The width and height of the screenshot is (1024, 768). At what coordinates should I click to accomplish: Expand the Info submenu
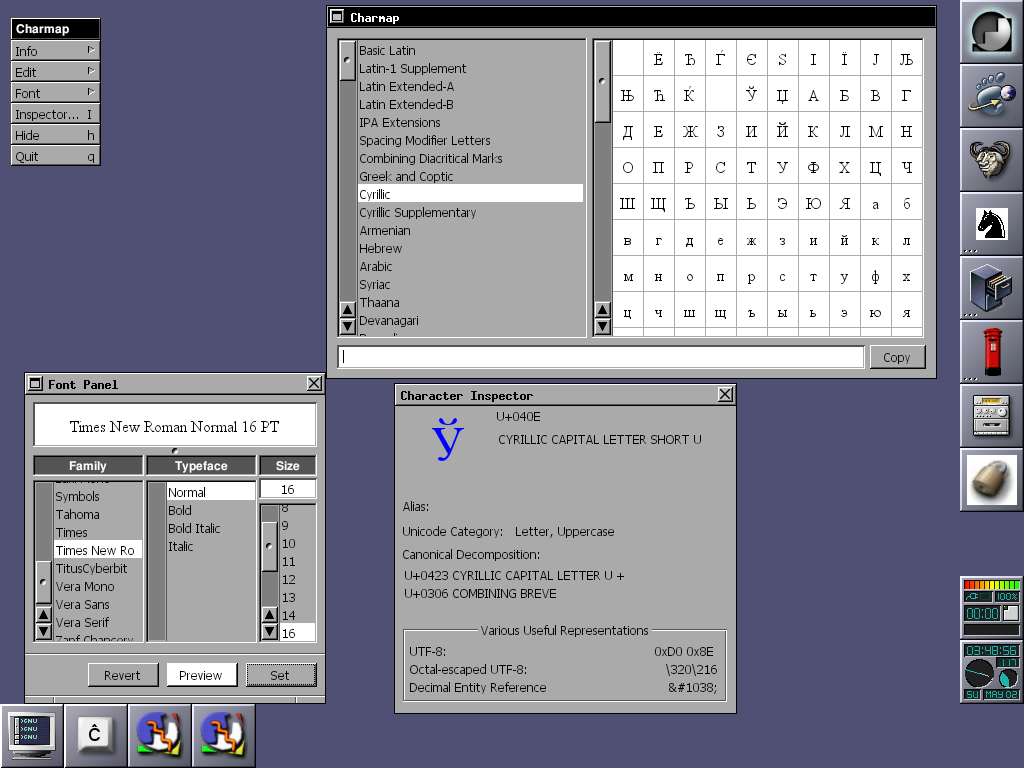[55, 51]
